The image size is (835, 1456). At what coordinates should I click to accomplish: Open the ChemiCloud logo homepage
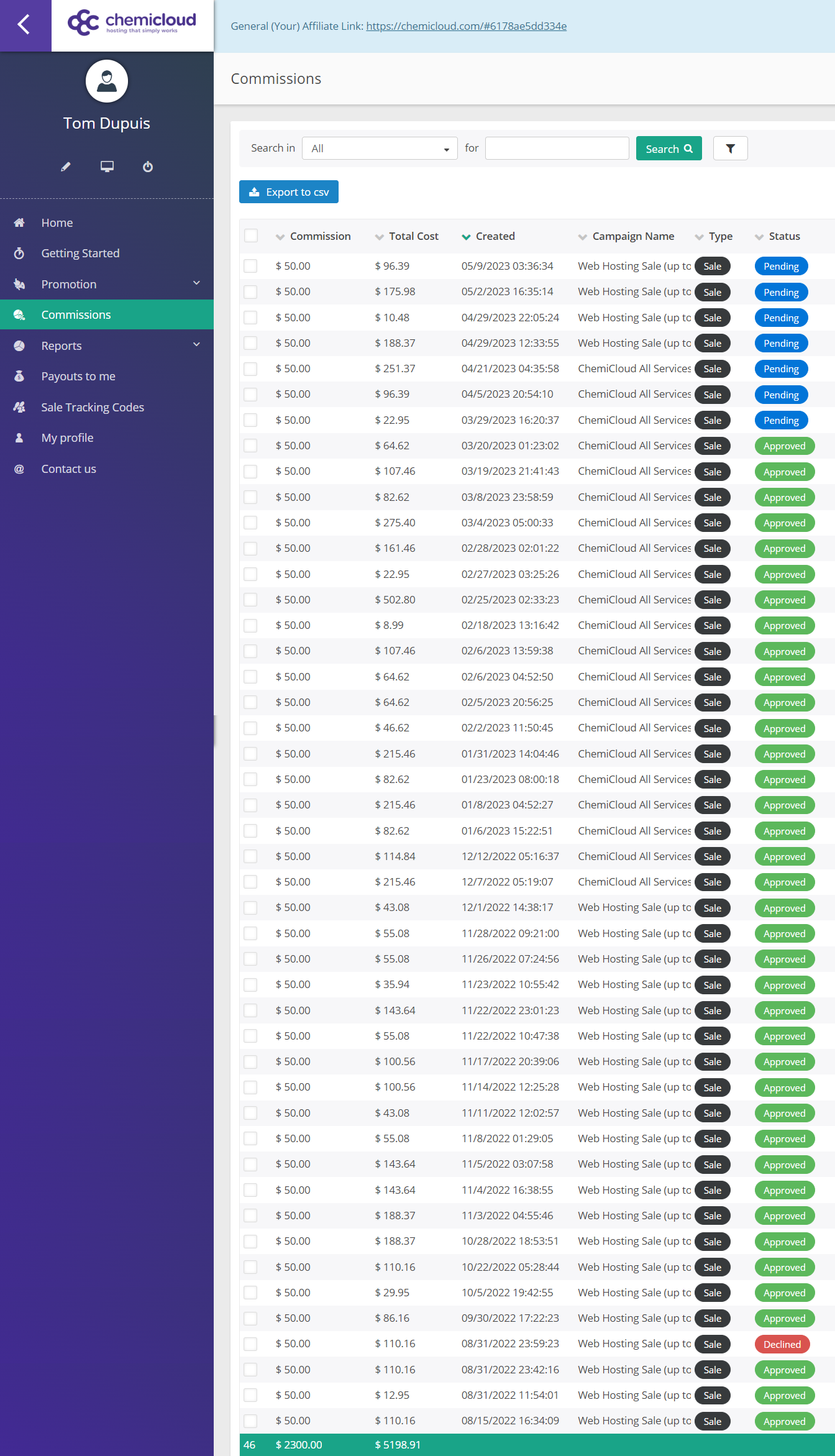click(132, 23)
